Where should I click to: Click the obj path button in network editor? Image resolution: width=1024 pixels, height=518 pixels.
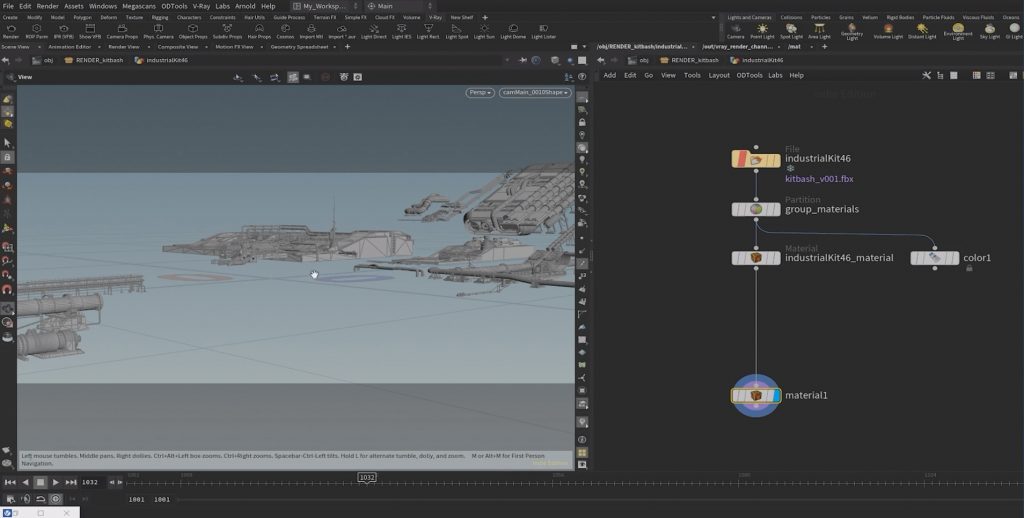[x=638, y=60]
